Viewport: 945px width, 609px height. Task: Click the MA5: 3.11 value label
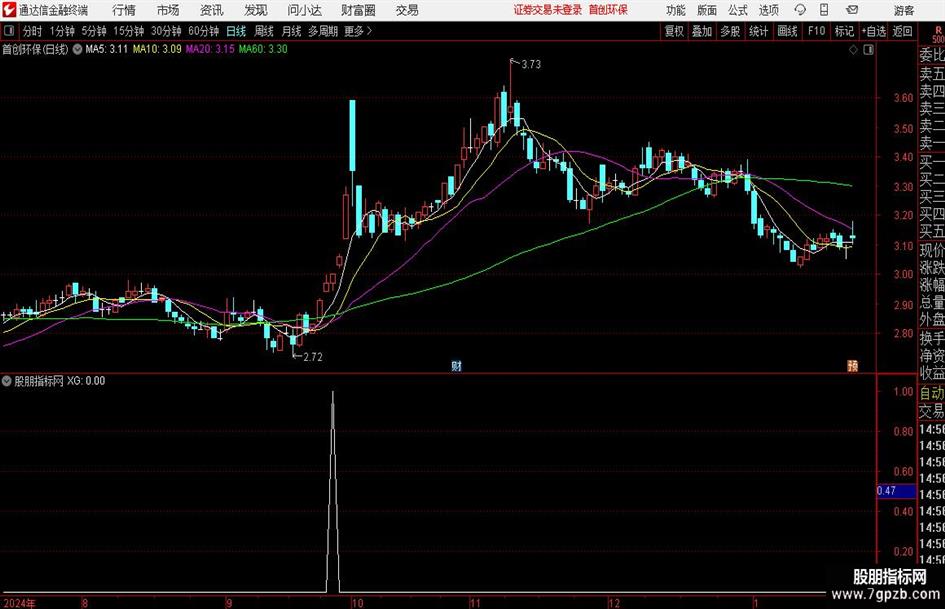point(107,49)
